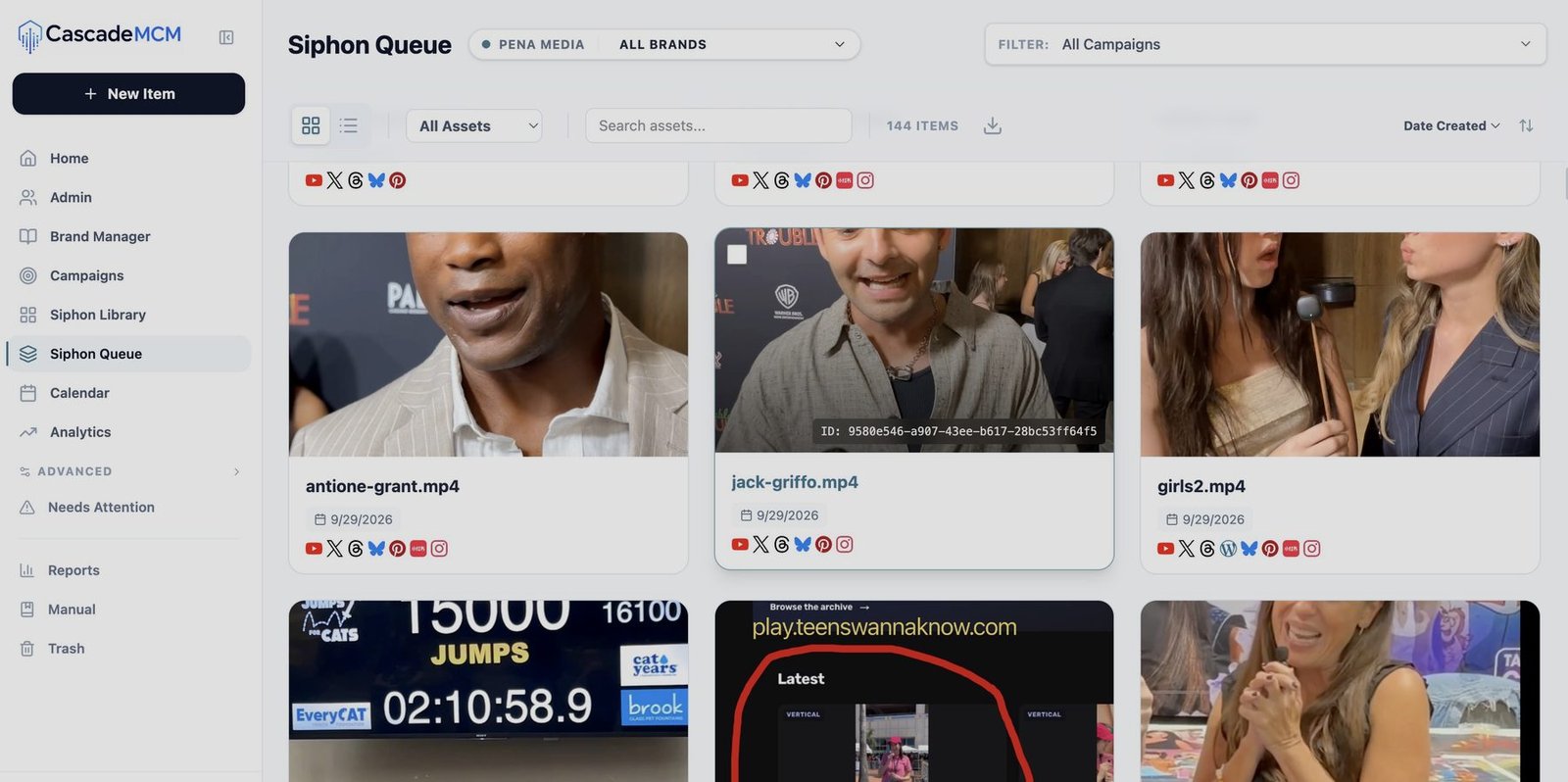Click WordPress icon on girls2.mp4 card
The height and width of the screenshot is (782, 1568).
coord(1228,549)
